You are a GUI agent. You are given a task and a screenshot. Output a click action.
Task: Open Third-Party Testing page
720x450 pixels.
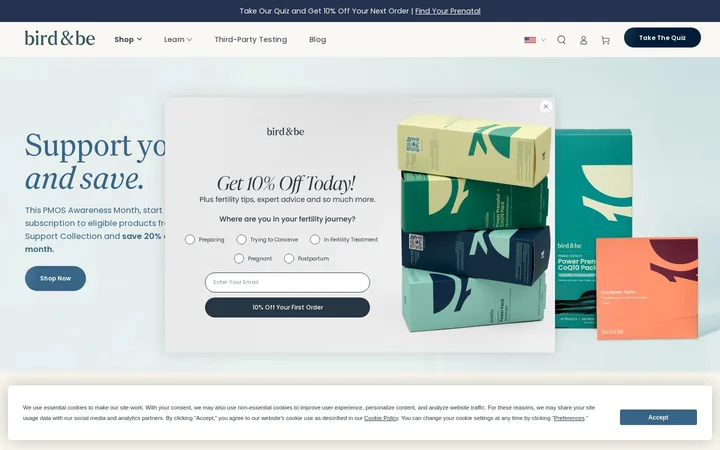(x=251, y=39)
